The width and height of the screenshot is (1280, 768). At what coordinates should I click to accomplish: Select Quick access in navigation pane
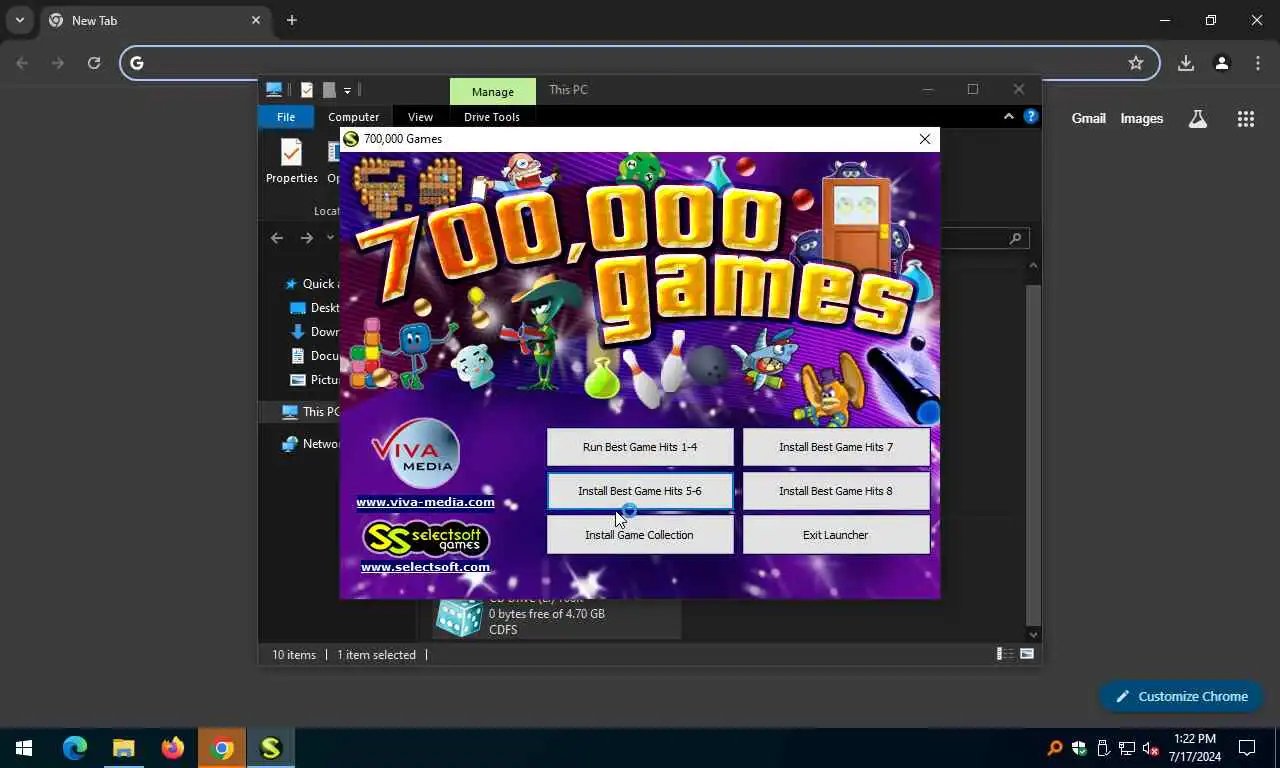312,284
